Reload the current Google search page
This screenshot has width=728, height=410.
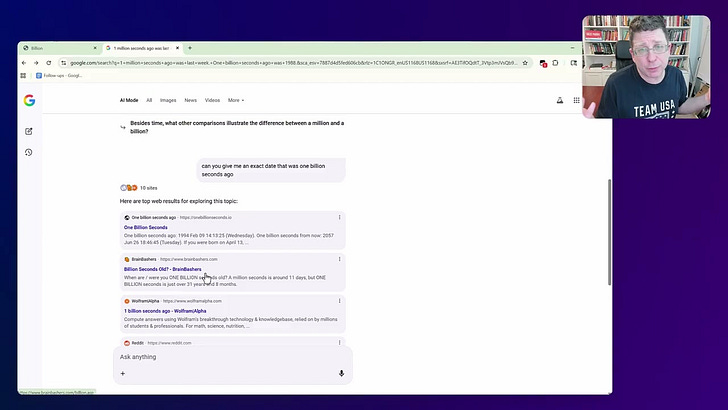pos(49,63)
